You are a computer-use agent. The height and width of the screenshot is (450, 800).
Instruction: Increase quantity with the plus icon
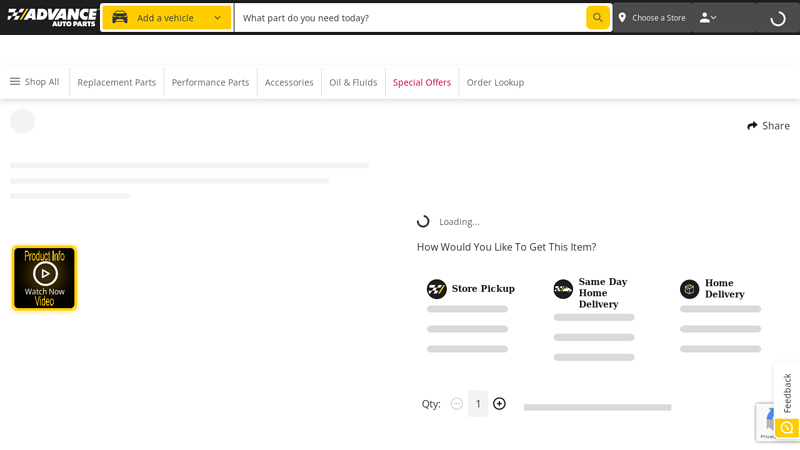(499, 404)
